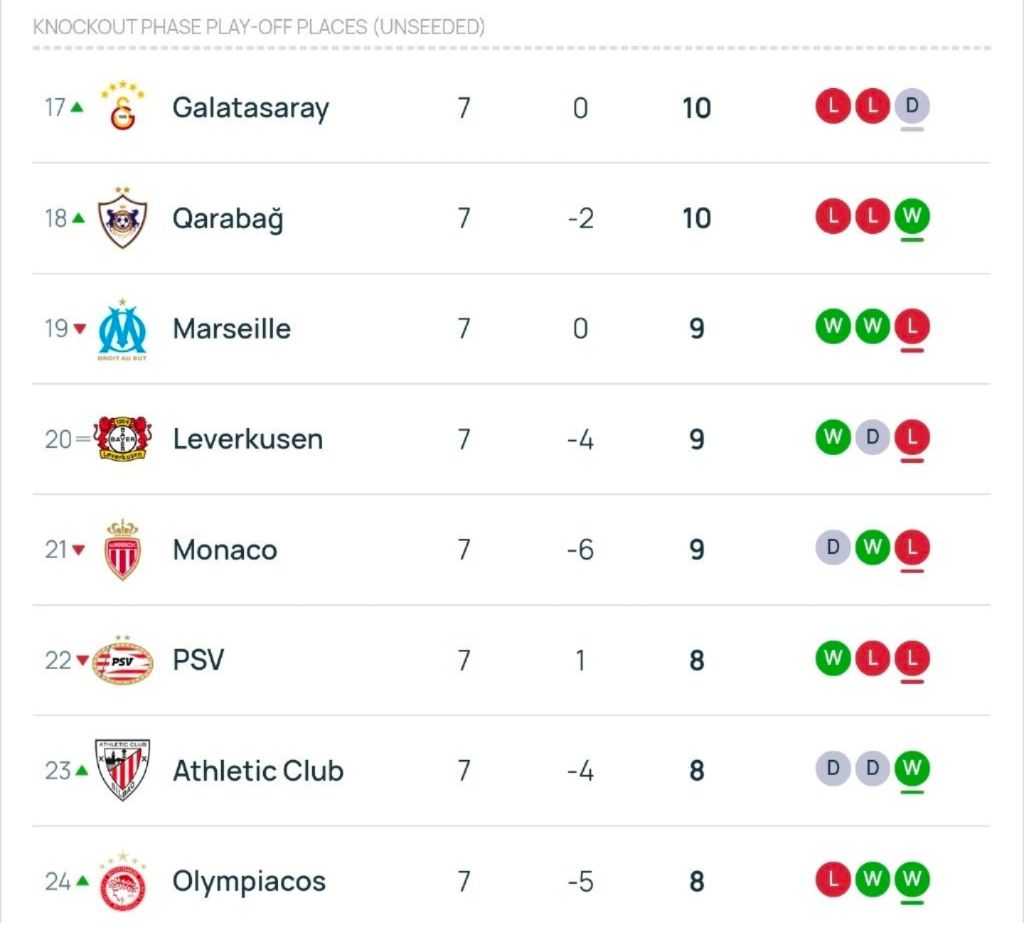
Task: Click Olympiacos' first loss form badge
Action: 833,880
